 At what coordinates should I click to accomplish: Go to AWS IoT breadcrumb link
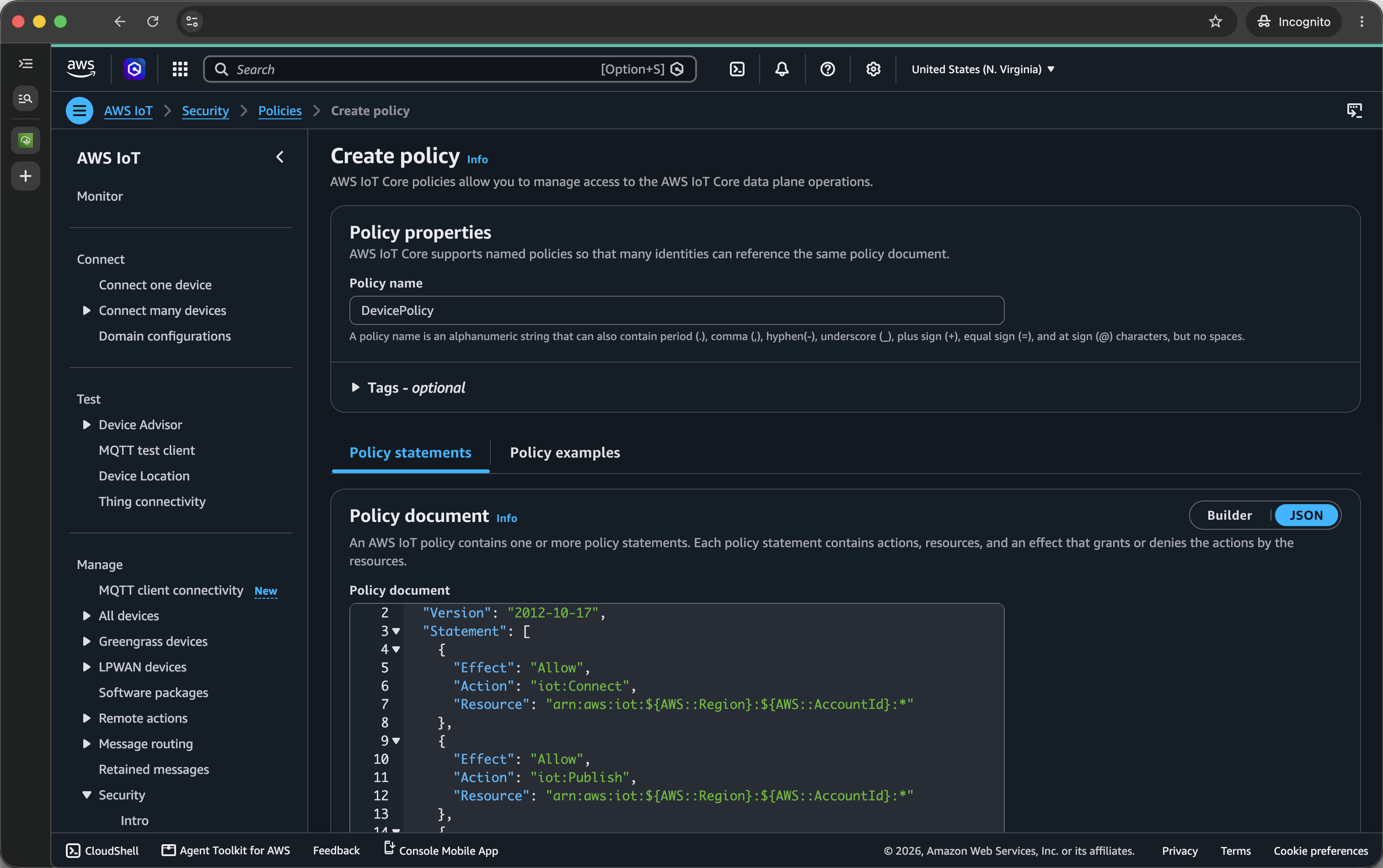point(128,111)
